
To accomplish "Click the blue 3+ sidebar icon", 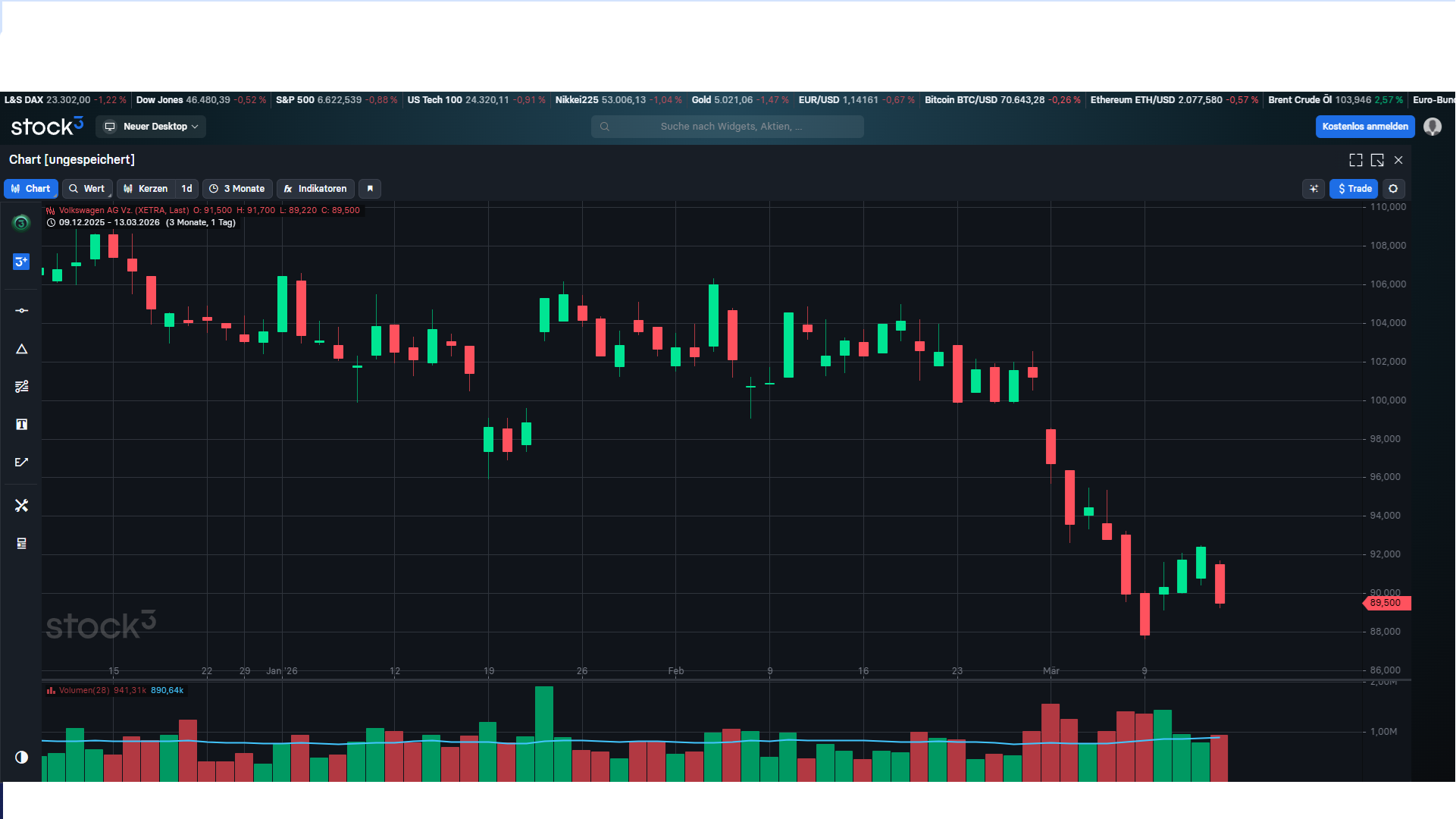I will click(21, 262).
